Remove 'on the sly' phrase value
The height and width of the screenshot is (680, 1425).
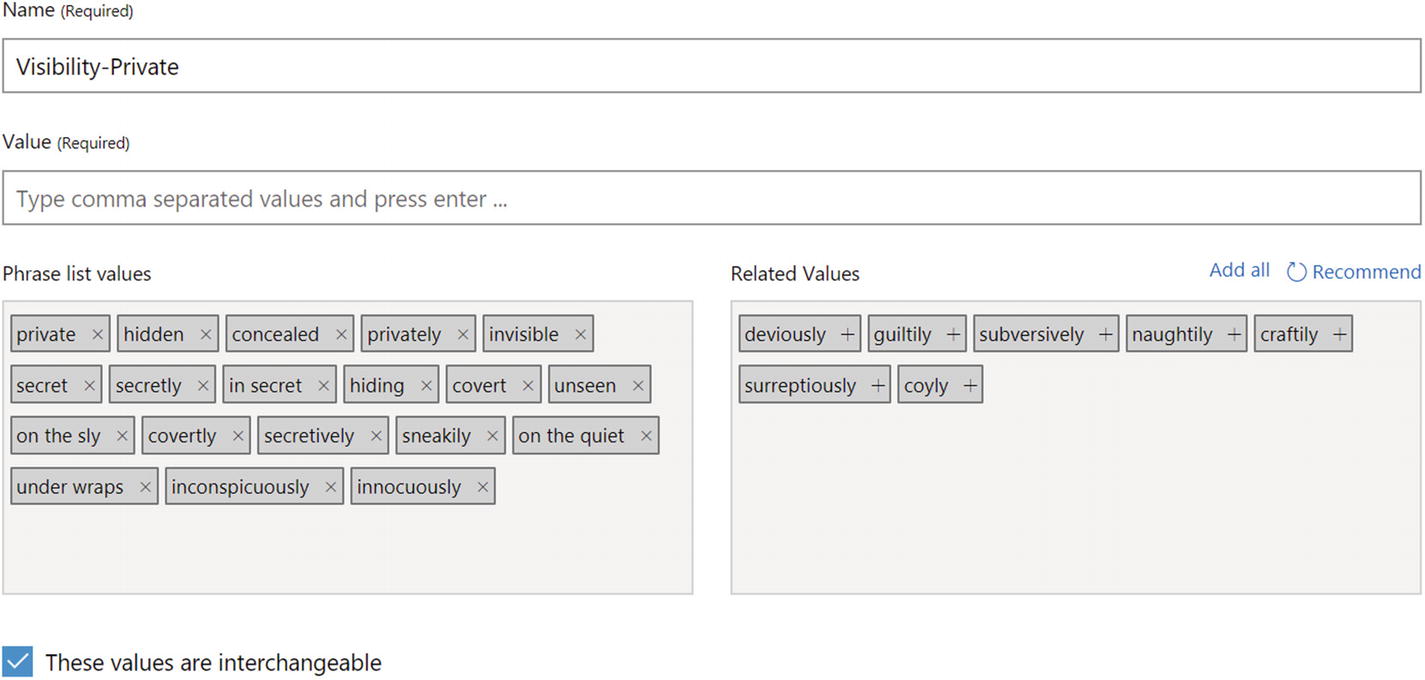click(x=122, y=436)
